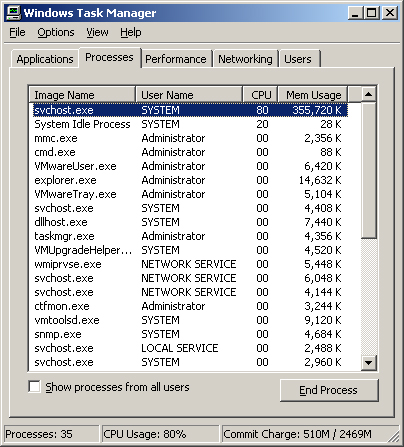Close the Task Manager window
Image resolution: width=404 pixels, height=447 pixels.
pyautogui.click(x=389, y=13)
